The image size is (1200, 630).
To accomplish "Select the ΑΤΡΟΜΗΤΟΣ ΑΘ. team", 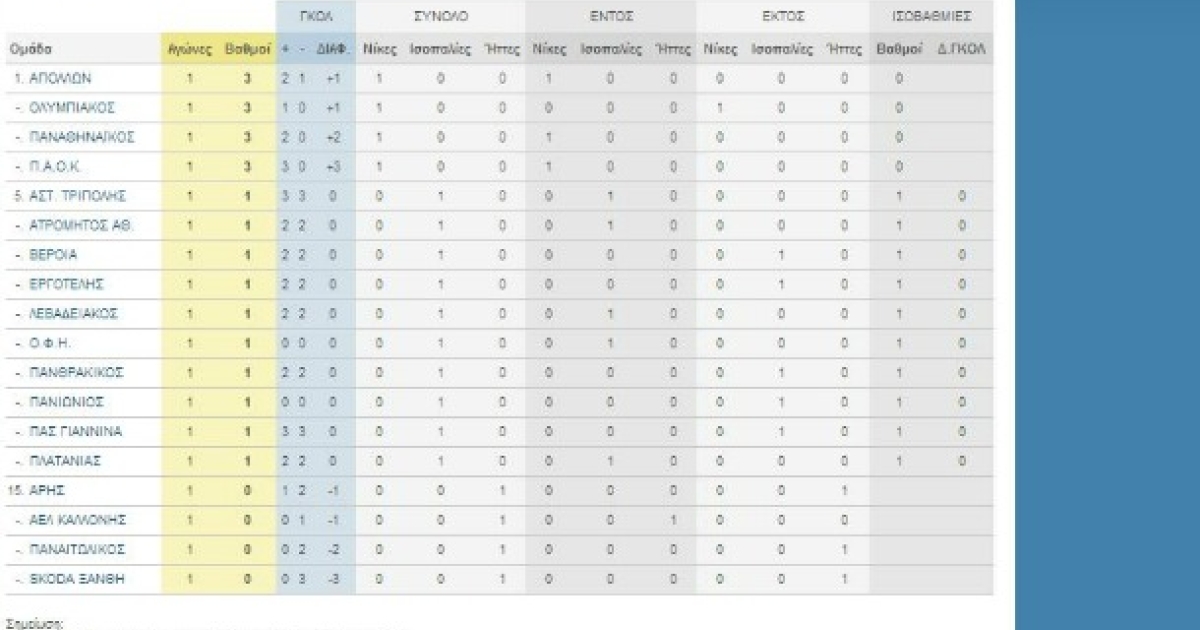I will [x=80, y=225].
